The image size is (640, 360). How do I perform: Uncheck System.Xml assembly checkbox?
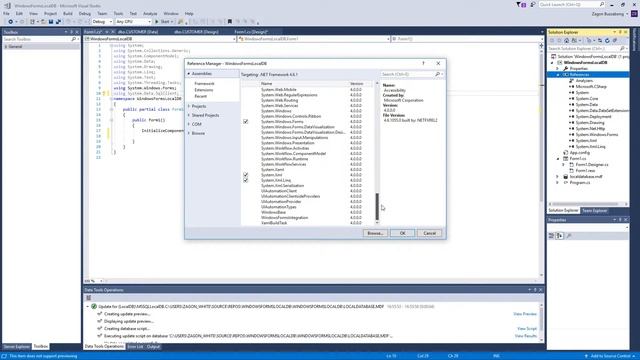click(246, 175)
